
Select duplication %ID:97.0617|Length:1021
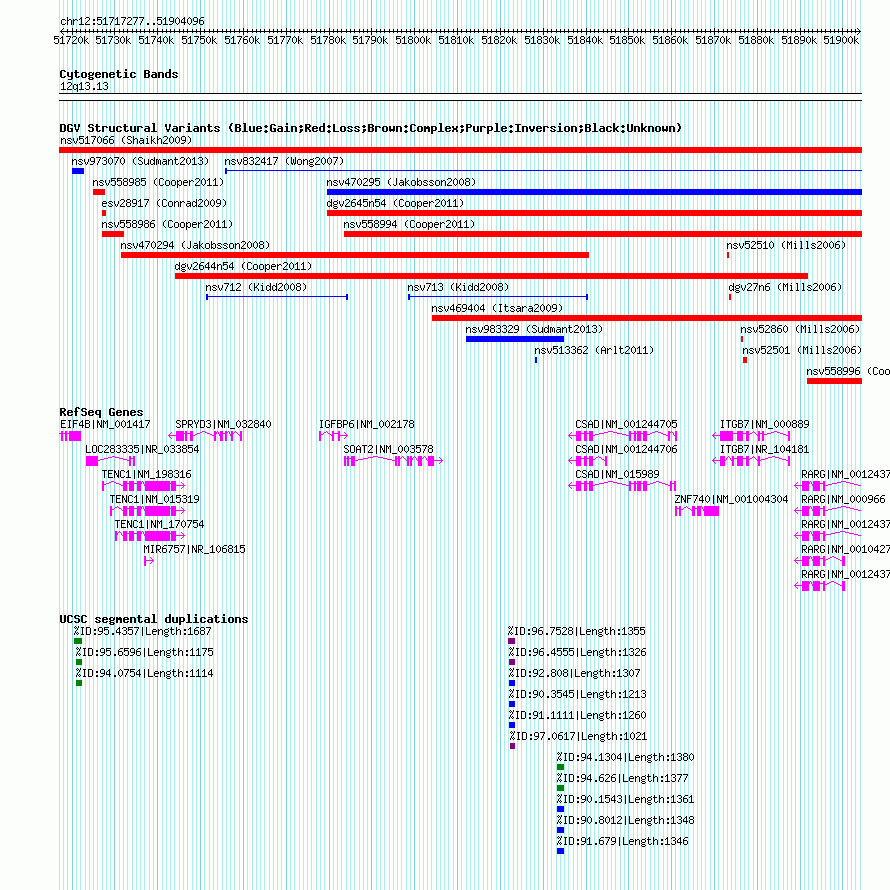(513, 746)
